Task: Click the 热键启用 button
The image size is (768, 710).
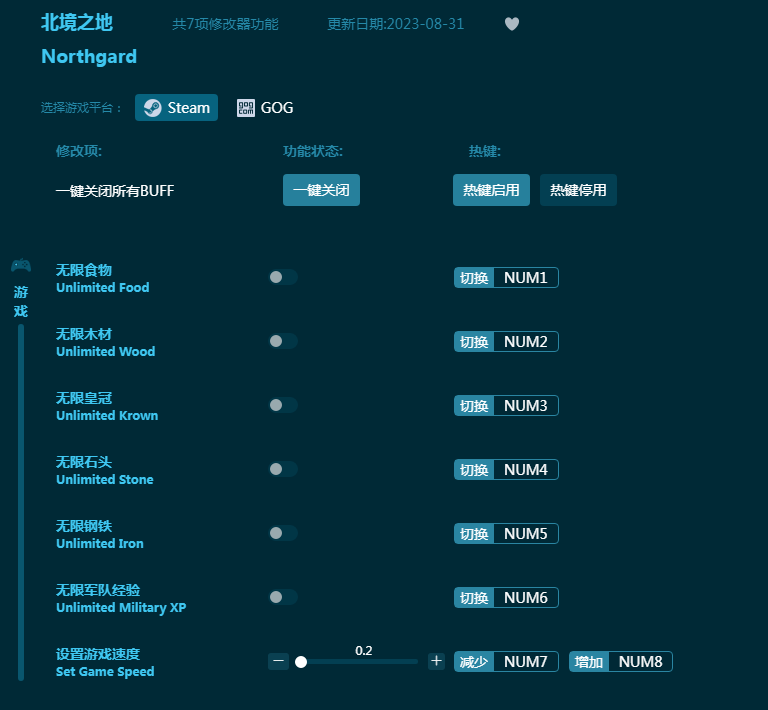Action: coord(491,190)
